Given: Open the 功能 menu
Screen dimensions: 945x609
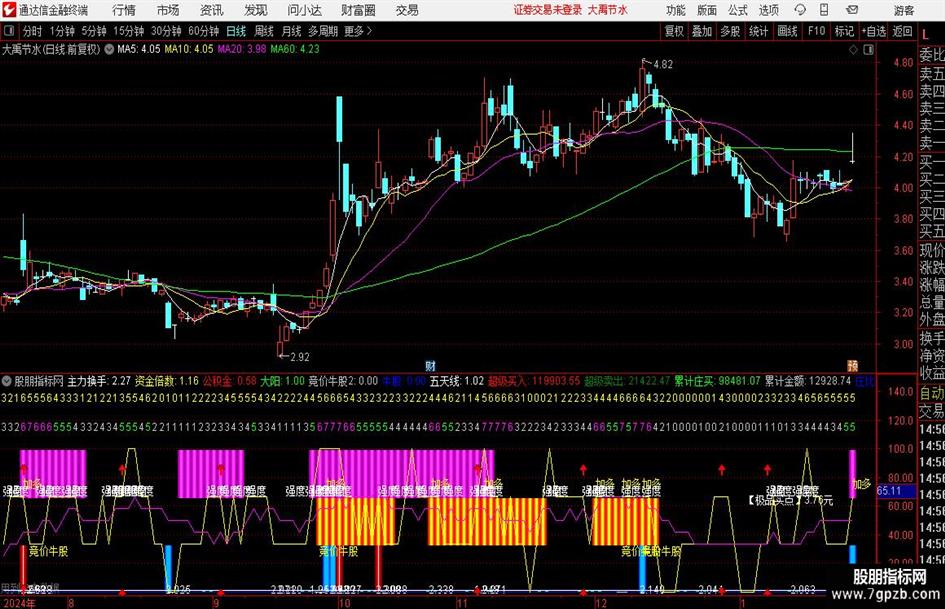Looking at the screenshot, I should (676, 10).
